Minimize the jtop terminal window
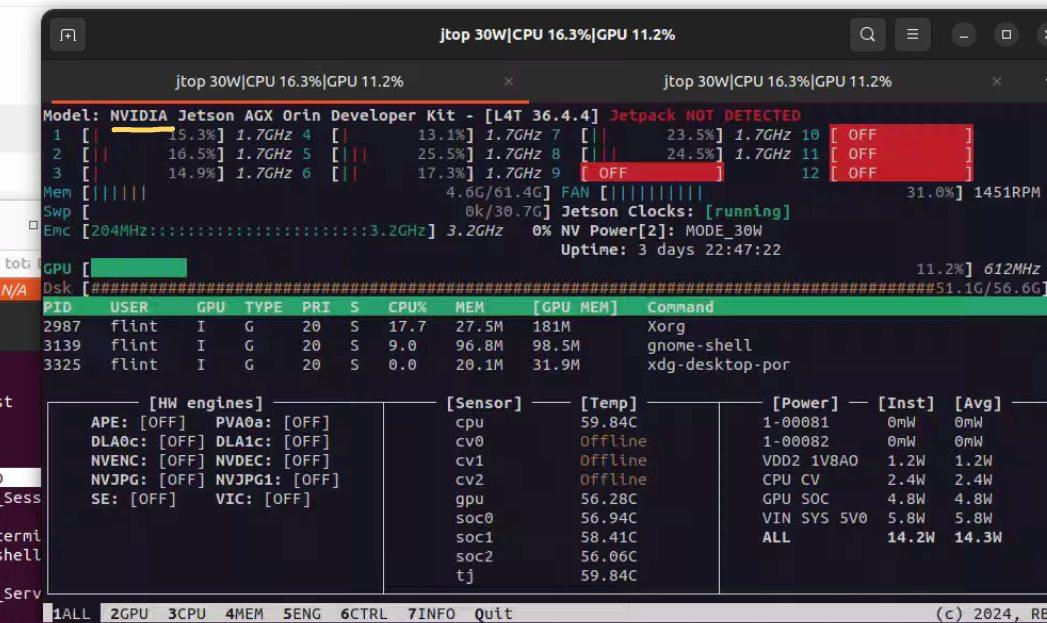This screenshot has width=1047, height=623. 963,35
